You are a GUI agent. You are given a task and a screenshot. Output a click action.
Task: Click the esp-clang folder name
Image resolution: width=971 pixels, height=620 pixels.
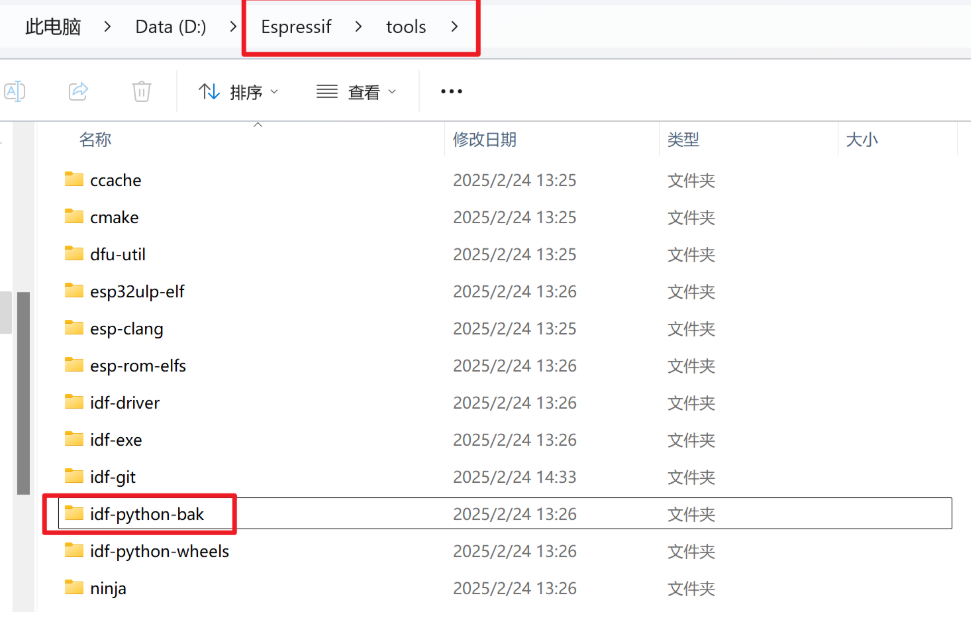127,329
